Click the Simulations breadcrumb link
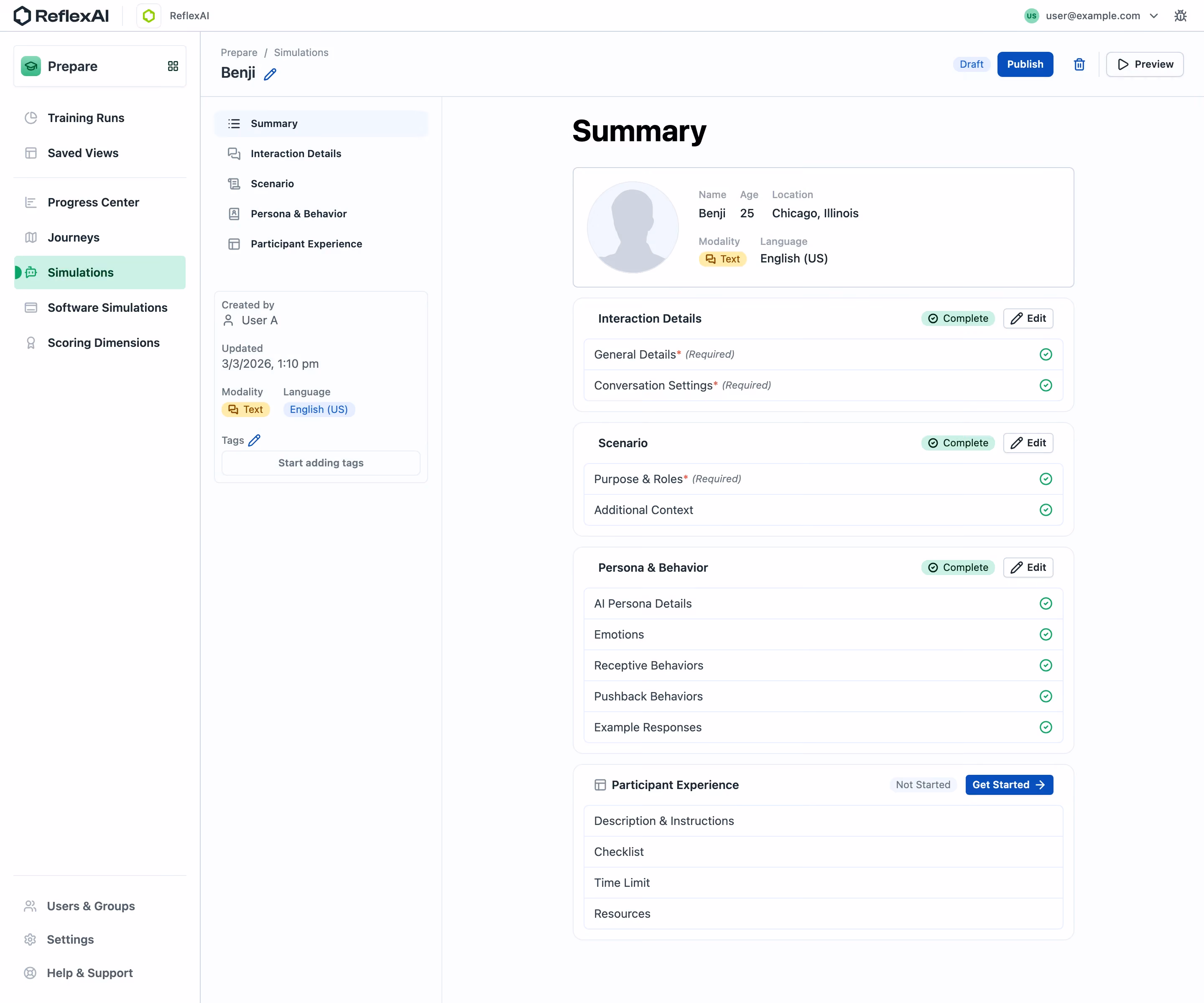 (301, 52)
